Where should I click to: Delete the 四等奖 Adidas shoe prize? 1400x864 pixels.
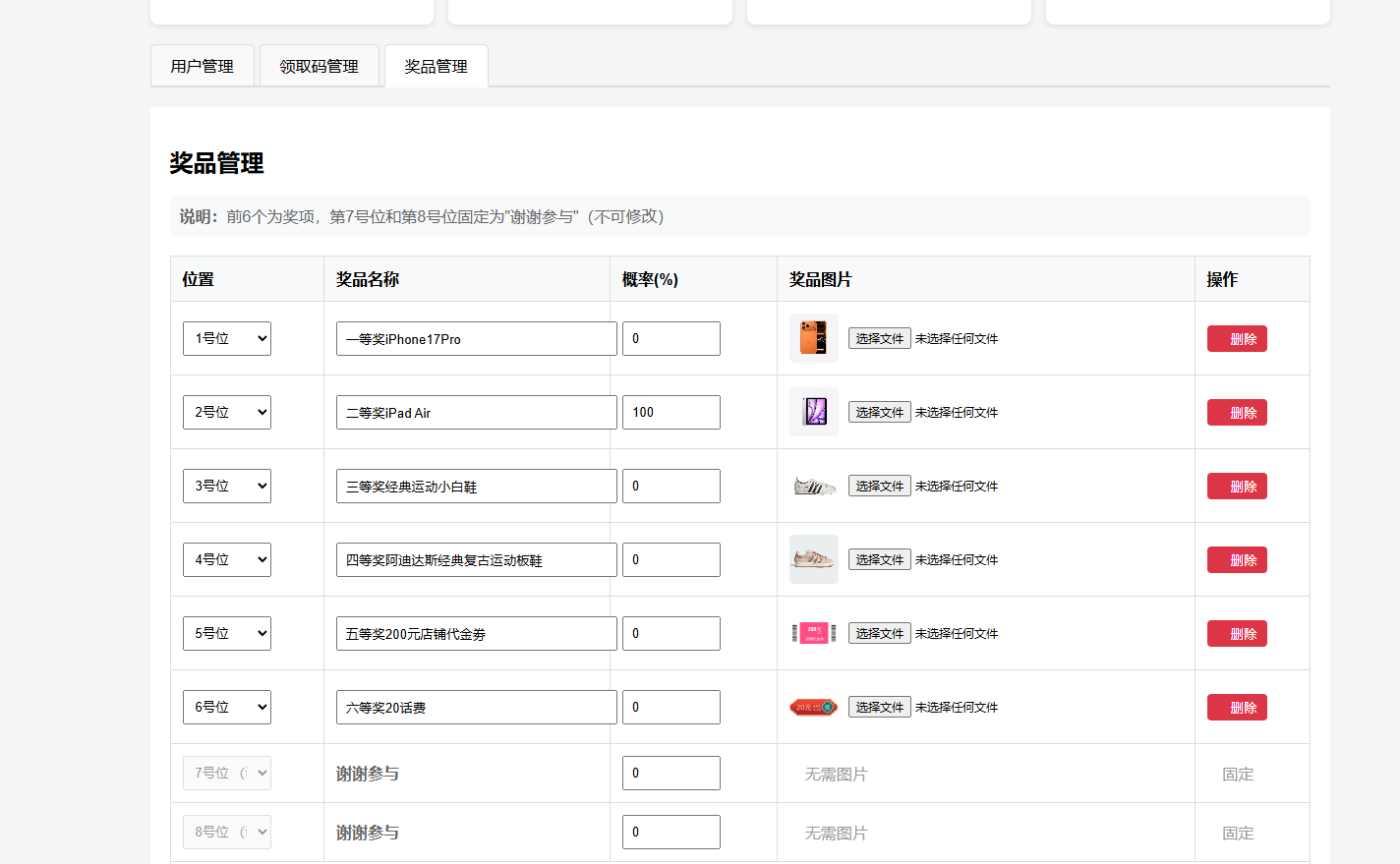[x=1236, y=559]
